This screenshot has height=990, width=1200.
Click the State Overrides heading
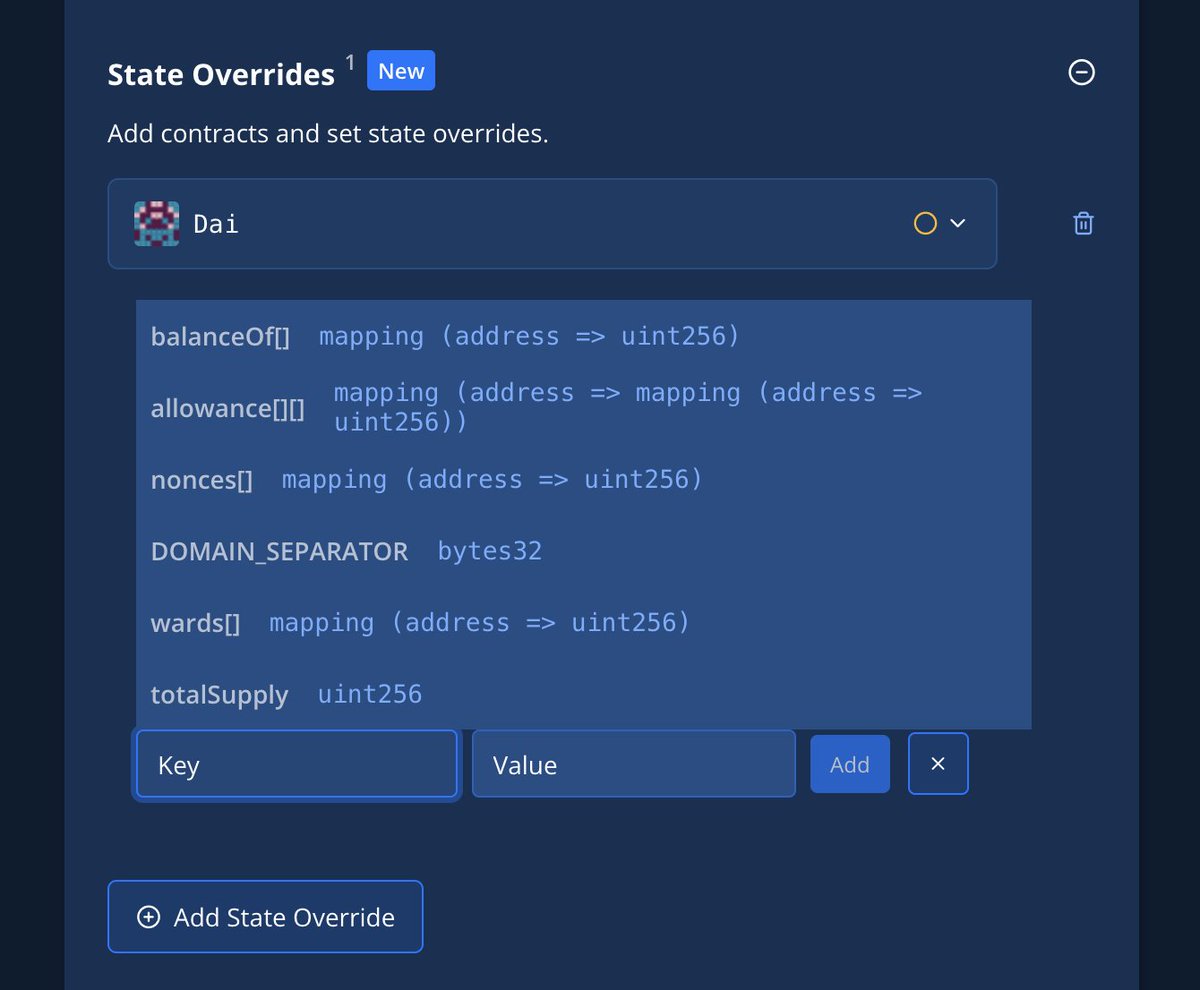click(221, 74)
